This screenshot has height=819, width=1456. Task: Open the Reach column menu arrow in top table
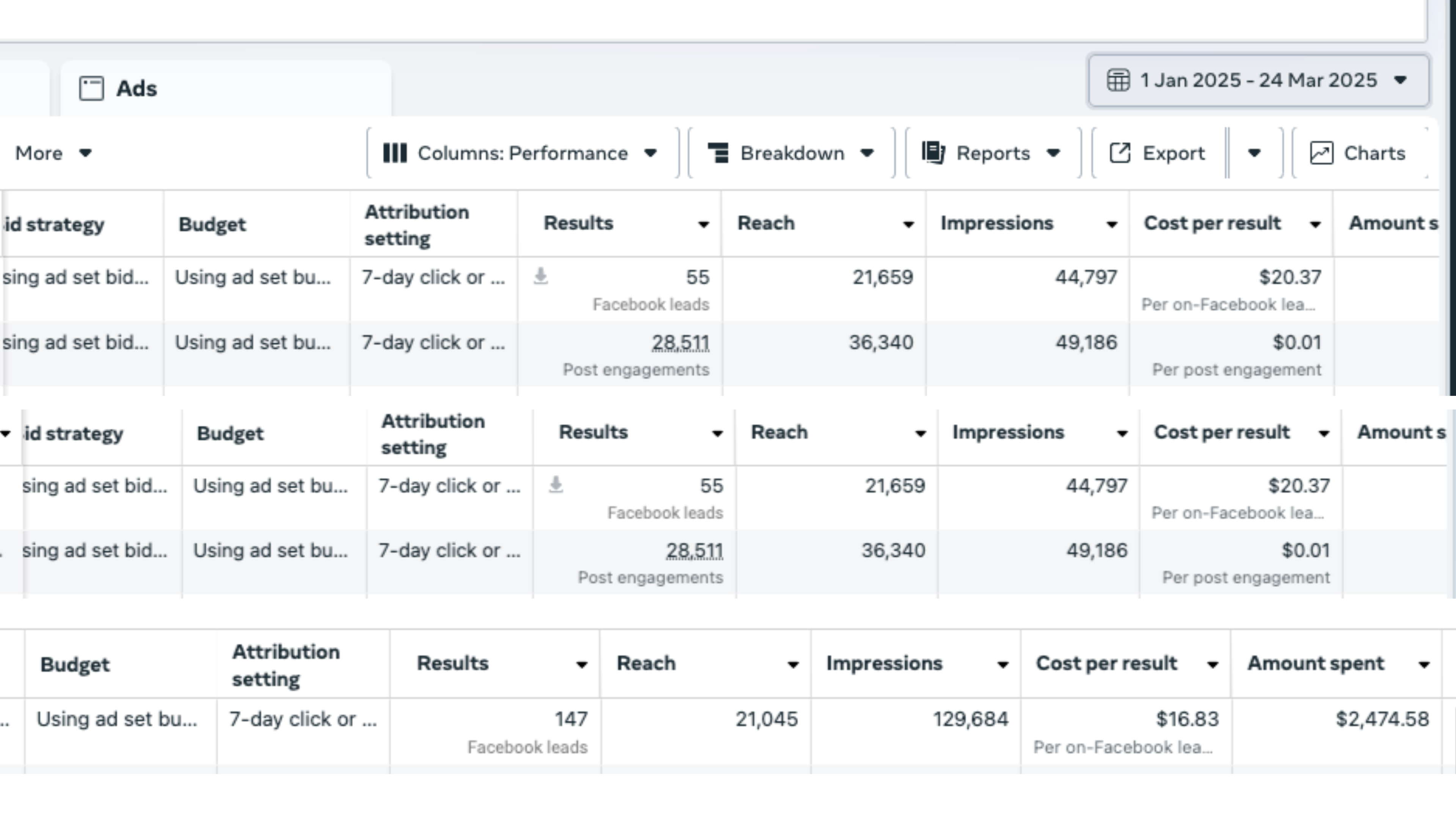908,224
